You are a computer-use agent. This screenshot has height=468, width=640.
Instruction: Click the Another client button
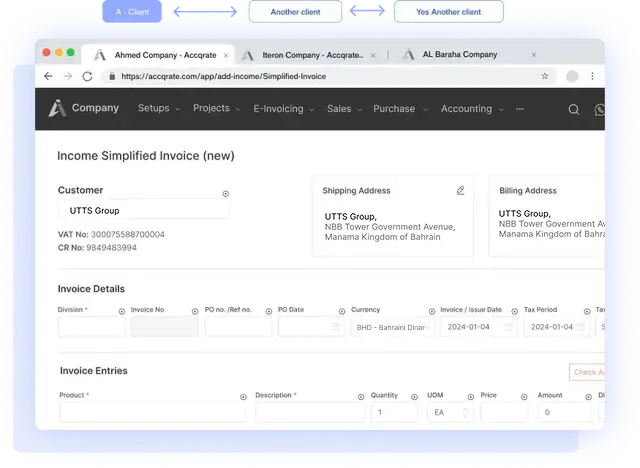(x=295, y=12)
